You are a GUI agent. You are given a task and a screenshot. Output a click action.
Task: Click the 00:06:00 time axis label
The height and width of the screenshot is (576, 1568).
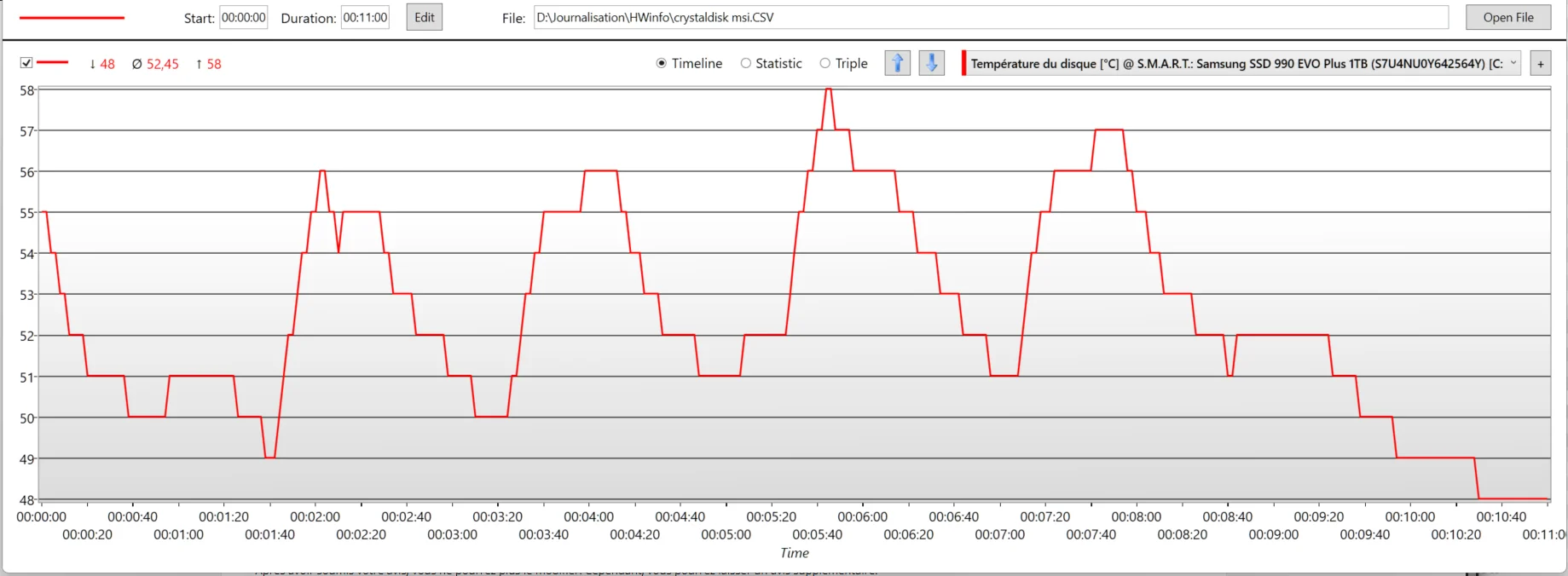[862, 516]
